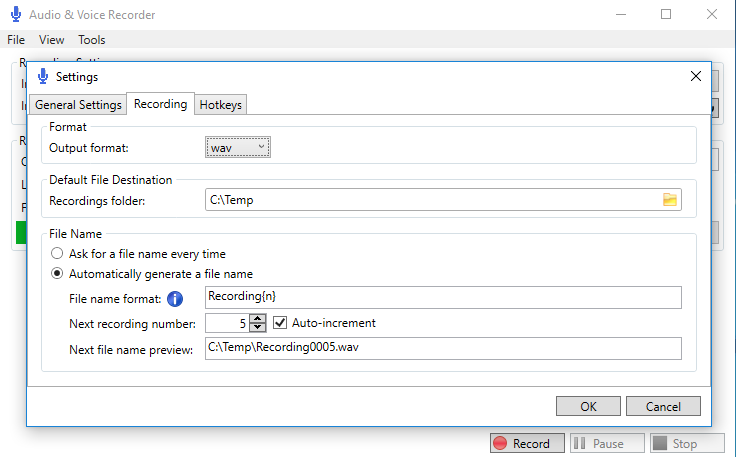Click the Cancel button in Settings
The image size is (736, 457).
pos(663,406)
